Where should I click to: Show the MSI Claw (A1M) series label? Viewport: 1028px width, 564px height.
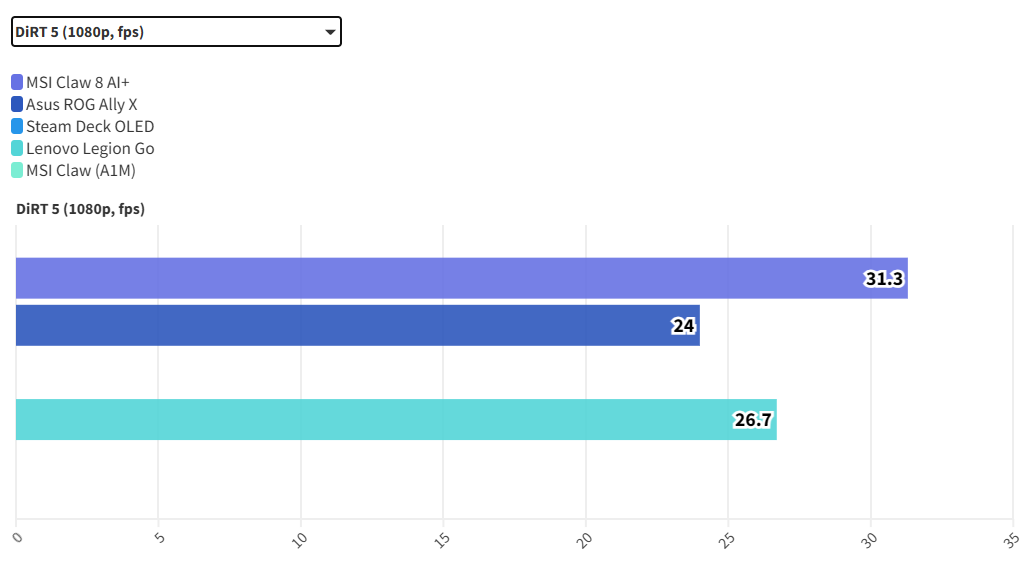tap(81, 170)
